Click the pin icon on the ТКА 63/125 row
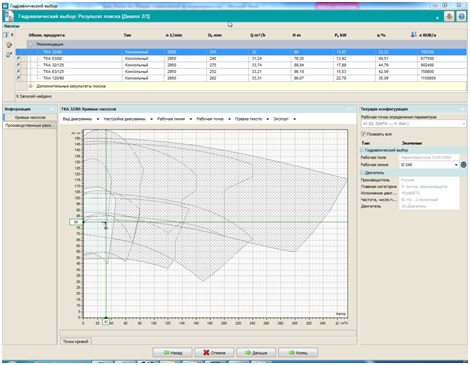470x365 pixels. pyautogui.click(x=18, y=72)
